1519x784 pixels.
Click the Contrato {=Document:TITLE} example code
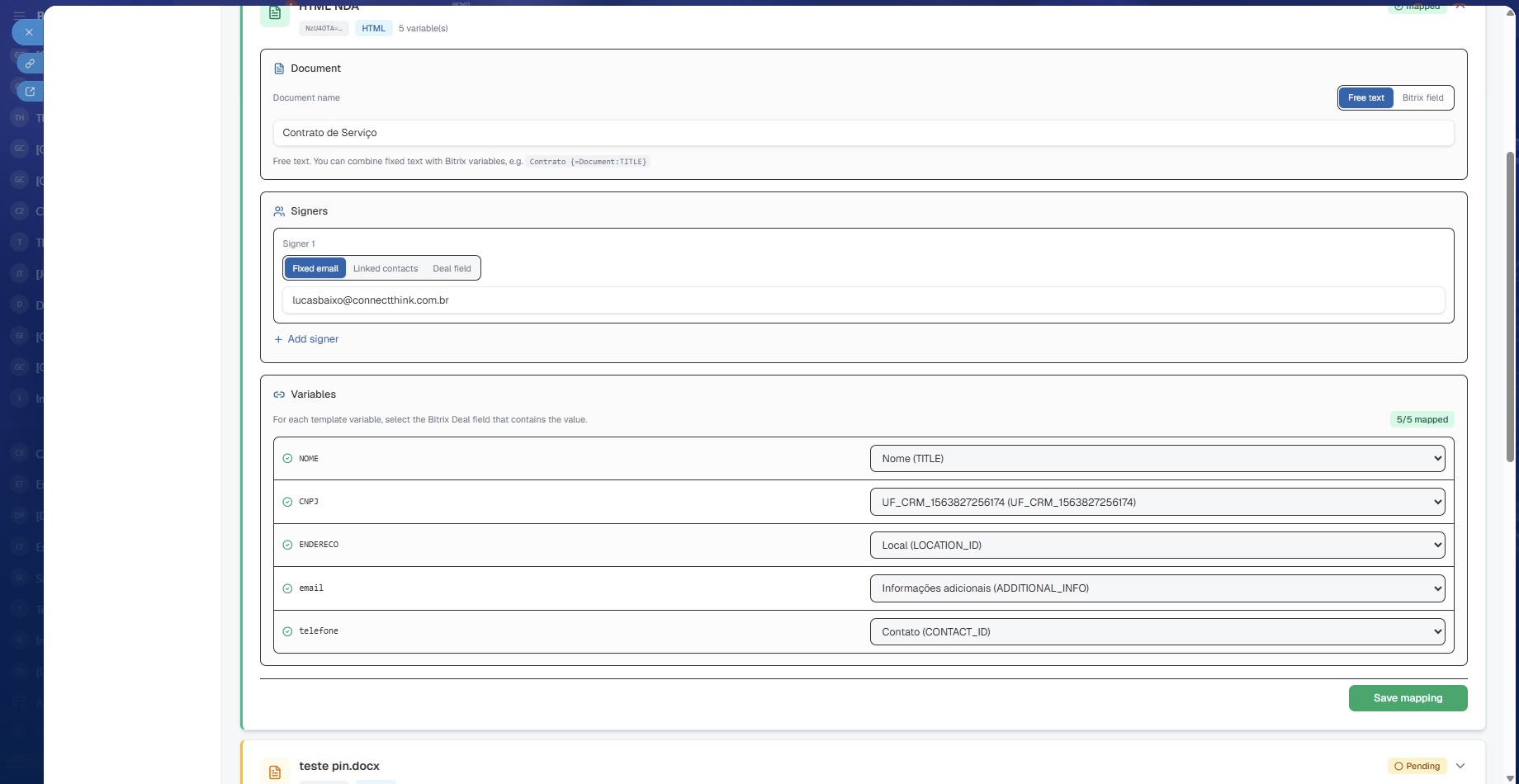point(588,162)
